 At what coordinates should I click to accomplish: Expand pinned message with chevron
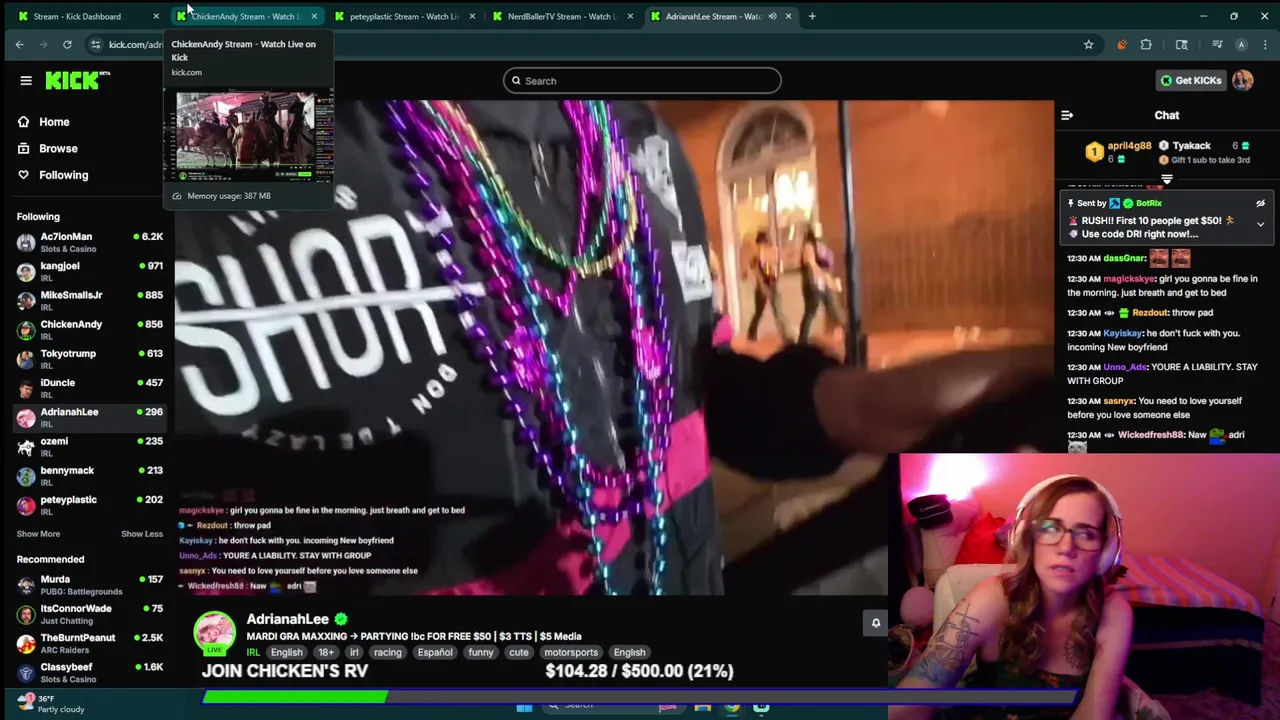[1260, 224]
